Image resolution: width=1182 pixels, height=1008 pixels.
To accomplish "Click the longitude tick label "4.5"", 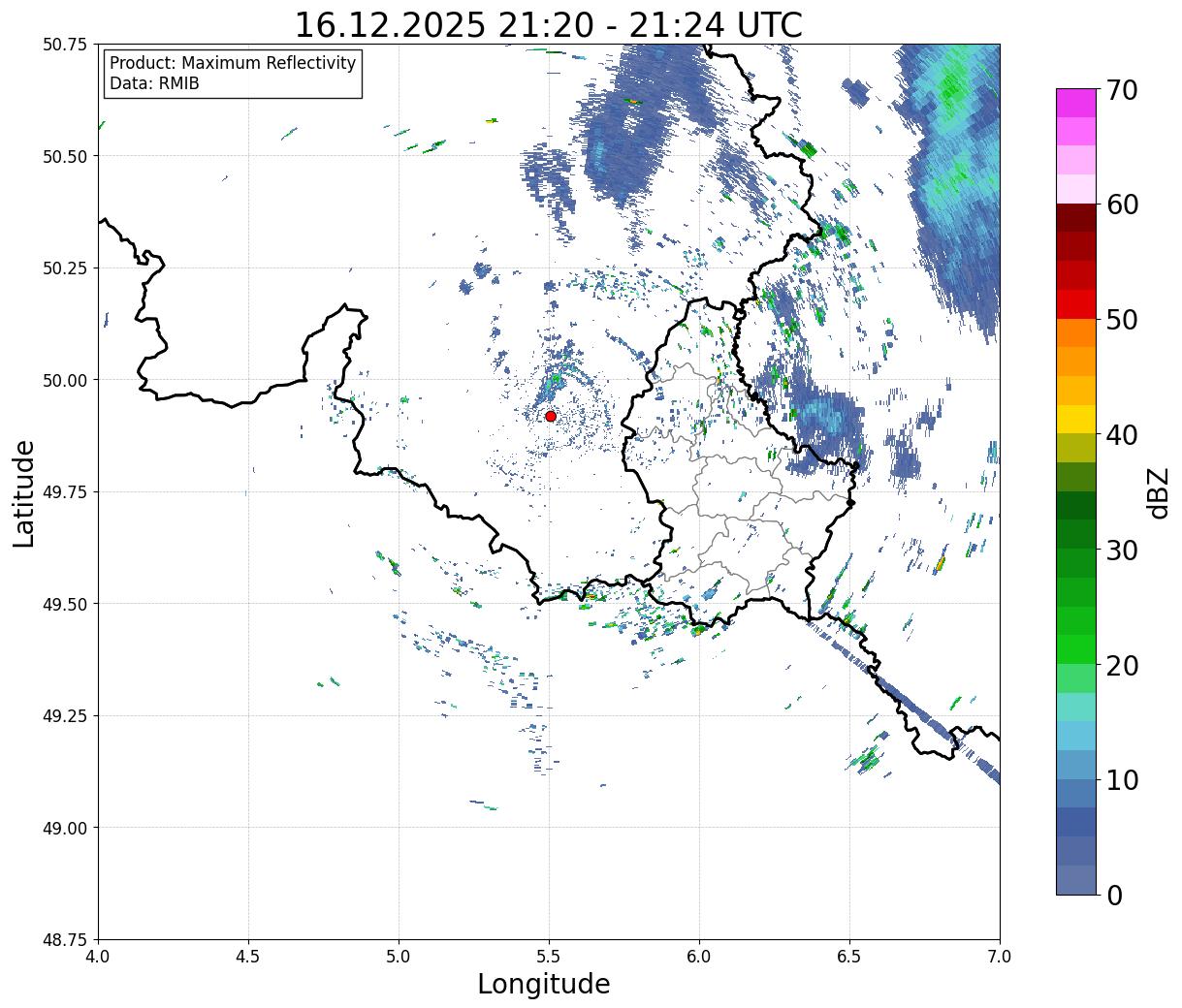I will pos(248,956).
